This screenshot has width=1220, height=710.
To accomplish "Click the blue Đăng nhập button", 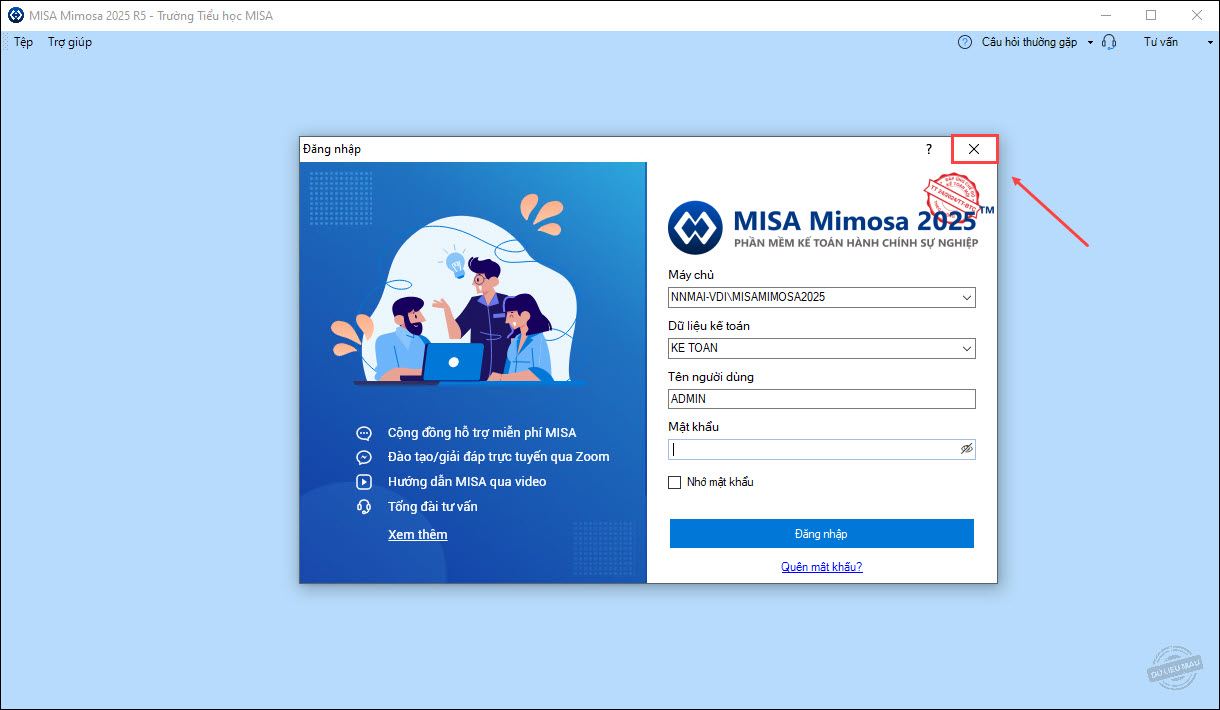I will (822, 534).
